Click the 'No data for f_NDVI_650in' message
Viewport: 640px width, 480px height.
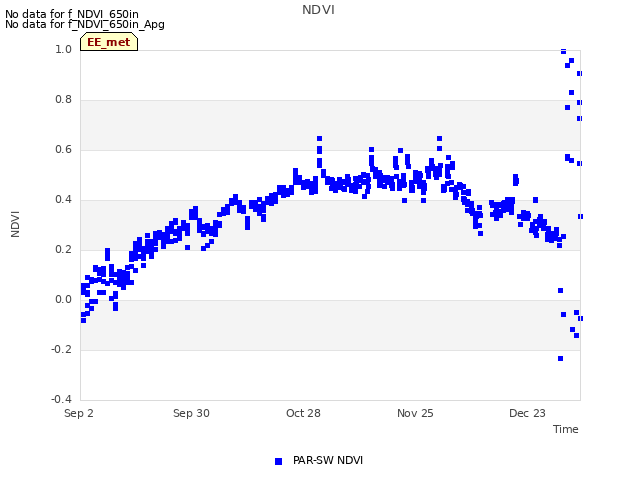click(x=72, y=14)
